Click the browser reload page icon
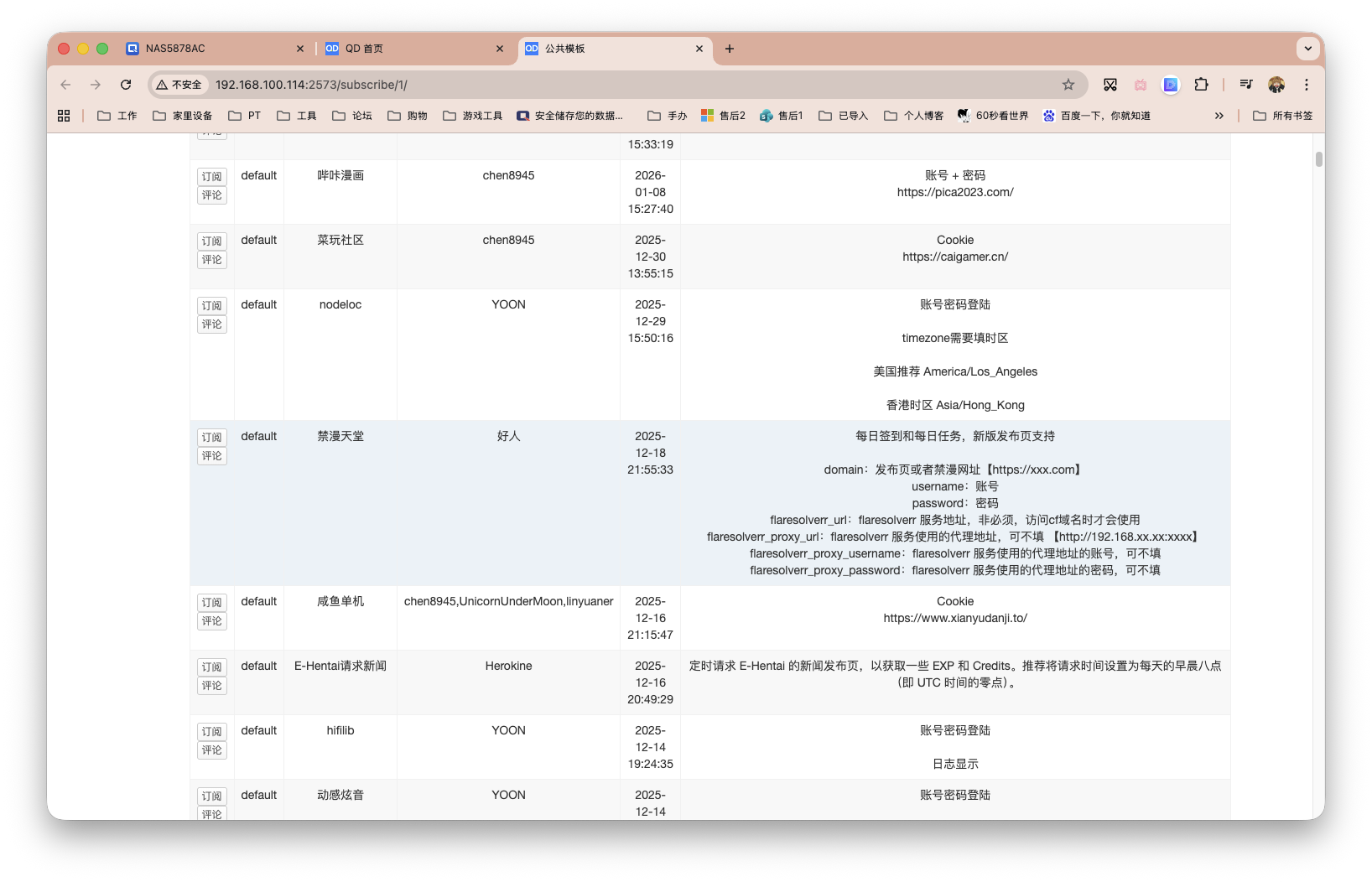The width and height of the screenshot is (1372, 882). click(x=126, y=85)
